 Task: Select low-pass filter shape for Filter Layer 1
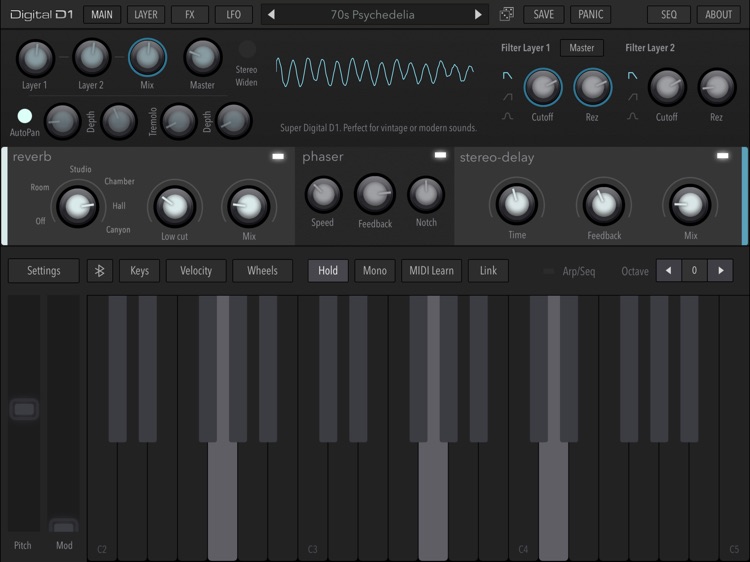click(507, 75)
